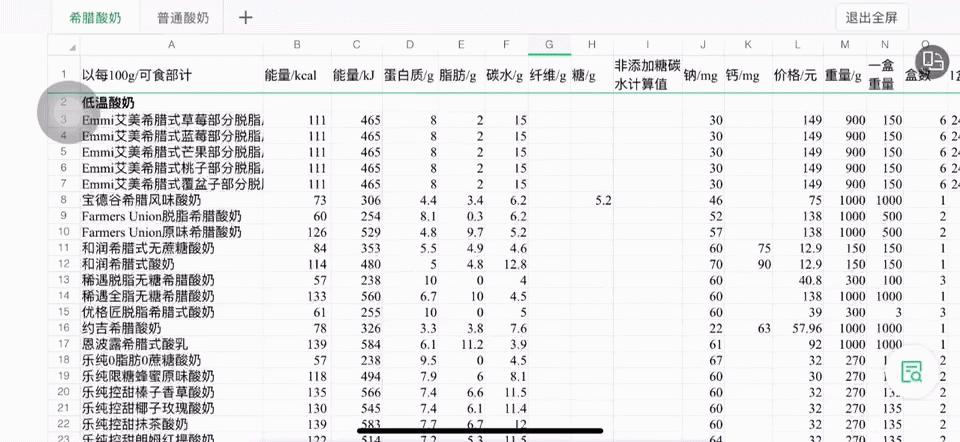Click the 纤维/g header cell
Image resolution: width=960 pixels, height=442 pixels.
pyautogui.click(x=549, y=75)
